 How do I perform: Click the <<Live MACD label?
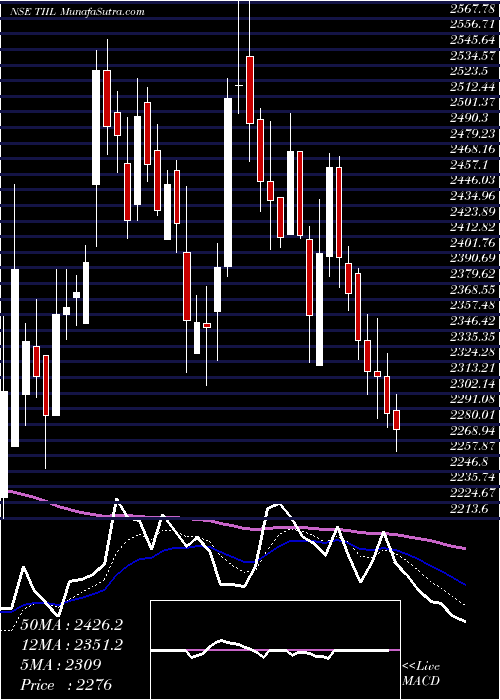(421, 674)
